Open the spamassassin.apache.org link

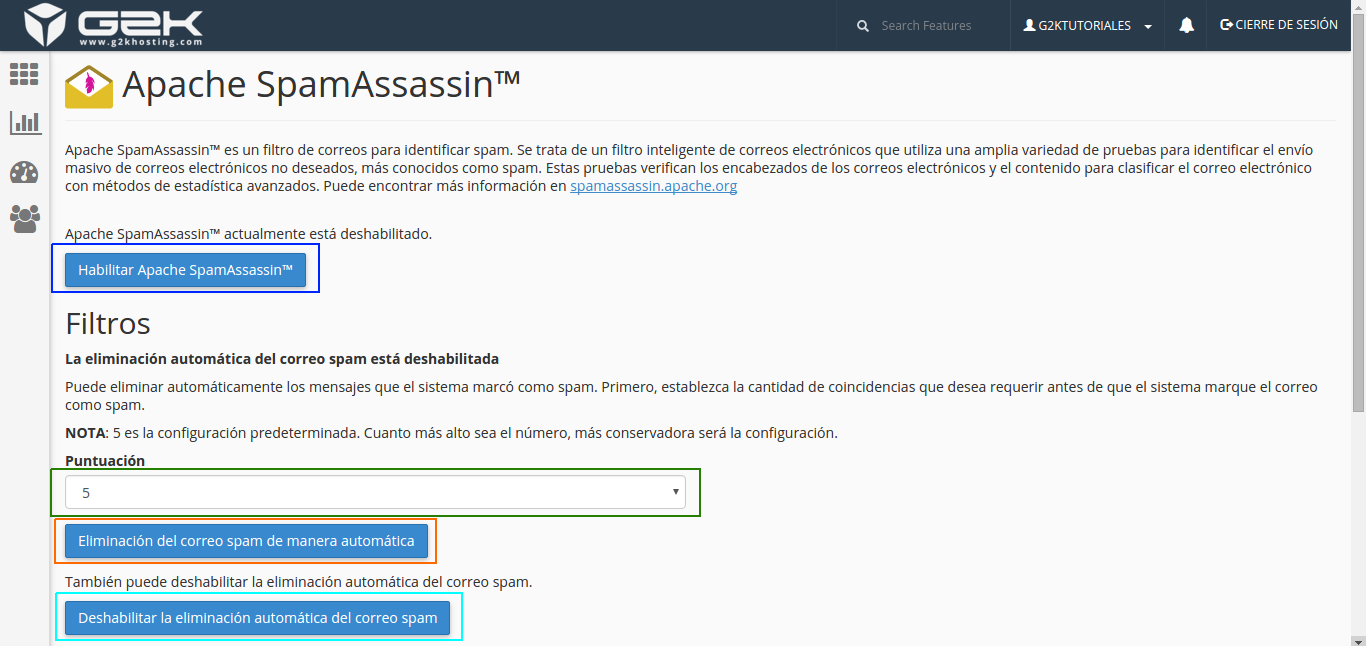tap(654, 186)
